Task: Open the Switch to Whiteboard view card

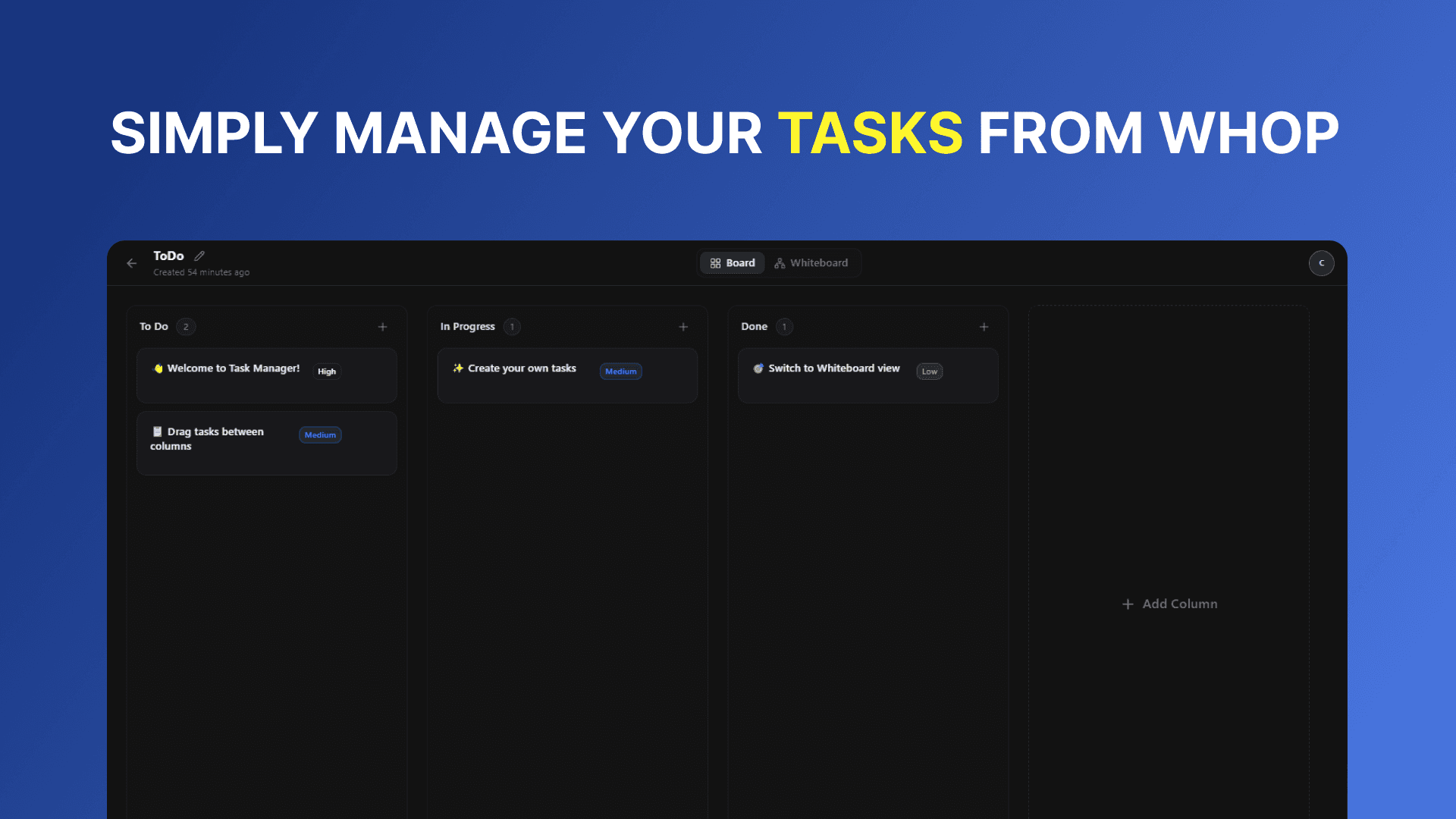Action: (x=833, y=369)
